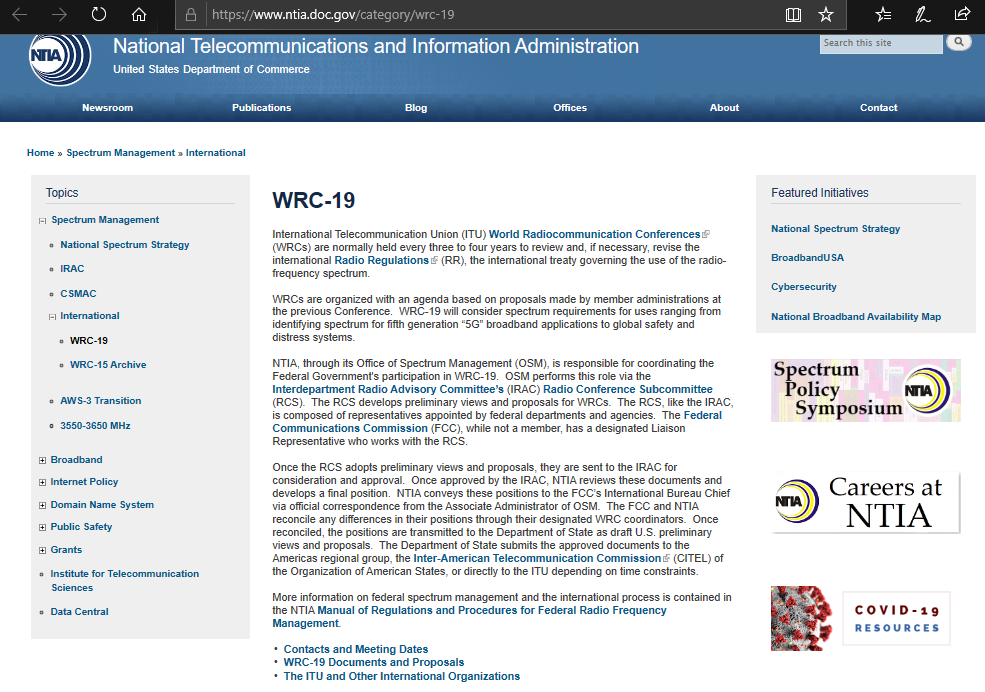Open WRC-15 Archive topic
Image resolution: width=985 pixels, height=692 pixels.
point(108,364)
